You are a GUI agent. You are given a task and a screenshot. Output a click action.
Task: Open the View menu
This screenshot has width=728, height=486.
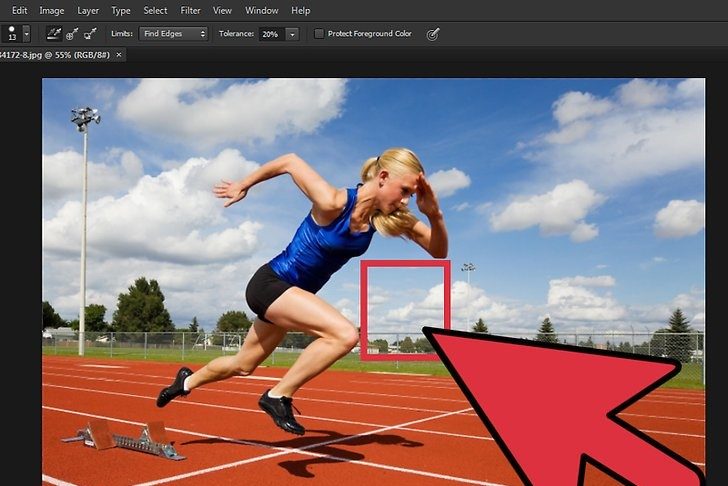(x=222, y=10)
